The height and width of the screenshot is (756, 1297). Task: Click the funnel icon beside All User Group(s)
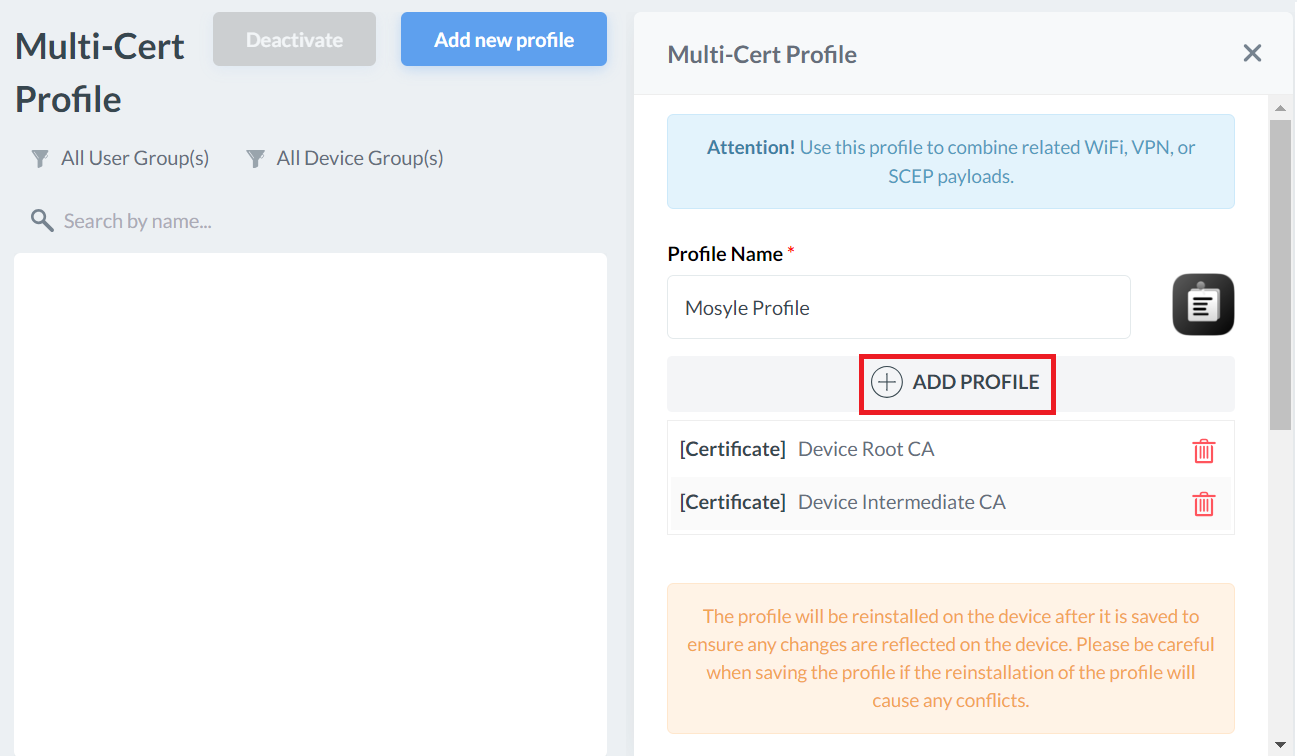pyautogui.click(x=40, y=158)
